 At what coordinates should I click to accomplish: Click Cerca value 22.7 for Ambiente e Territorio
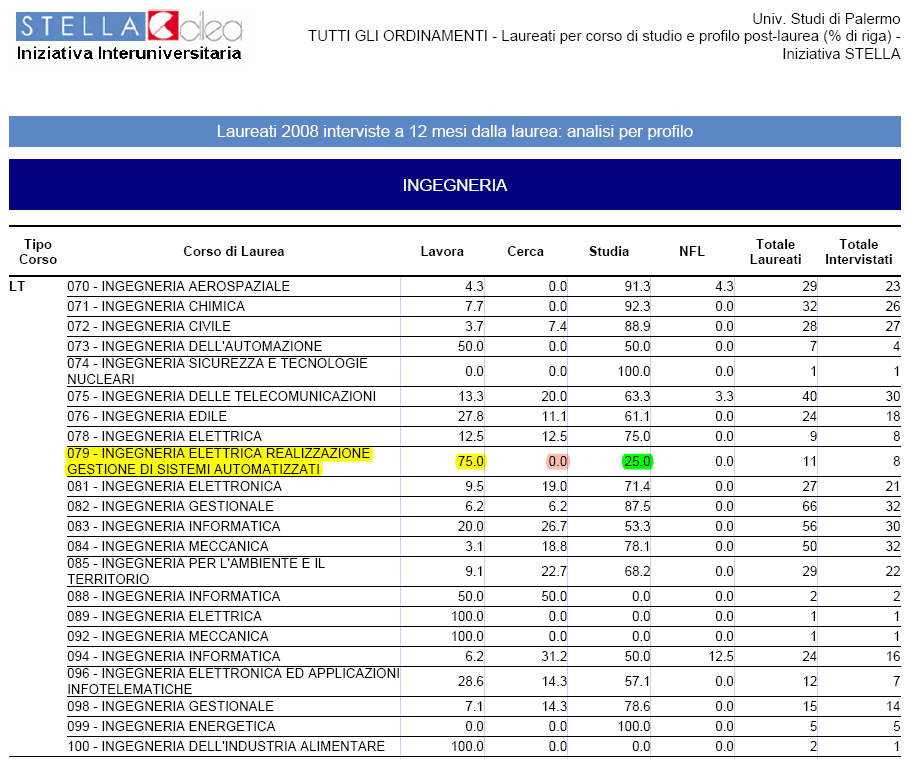(554, 571)
